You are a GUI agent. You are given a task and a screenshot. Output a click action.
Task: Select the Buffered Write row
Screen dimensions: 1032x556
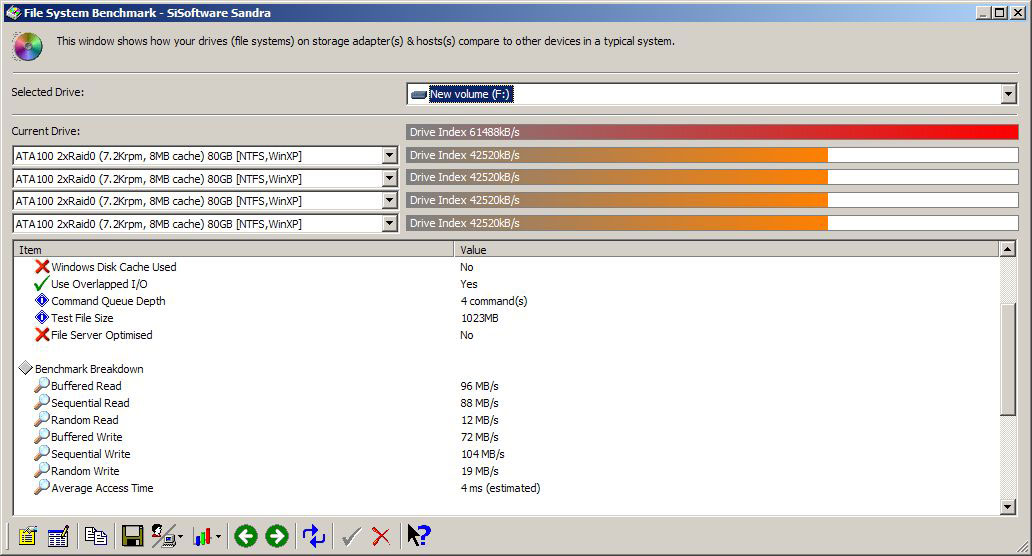pyautogui.click(x=505, y=437)
